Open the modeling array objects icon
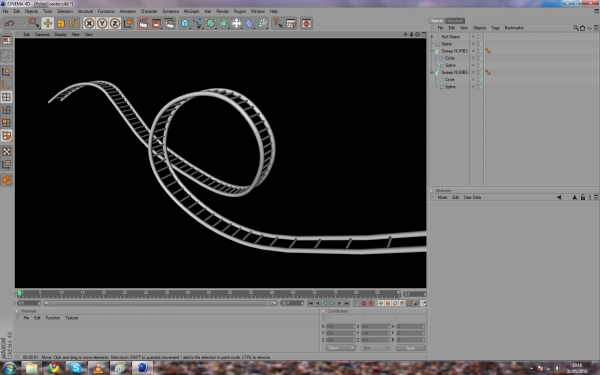600x375 pixels. click(224, 23)
